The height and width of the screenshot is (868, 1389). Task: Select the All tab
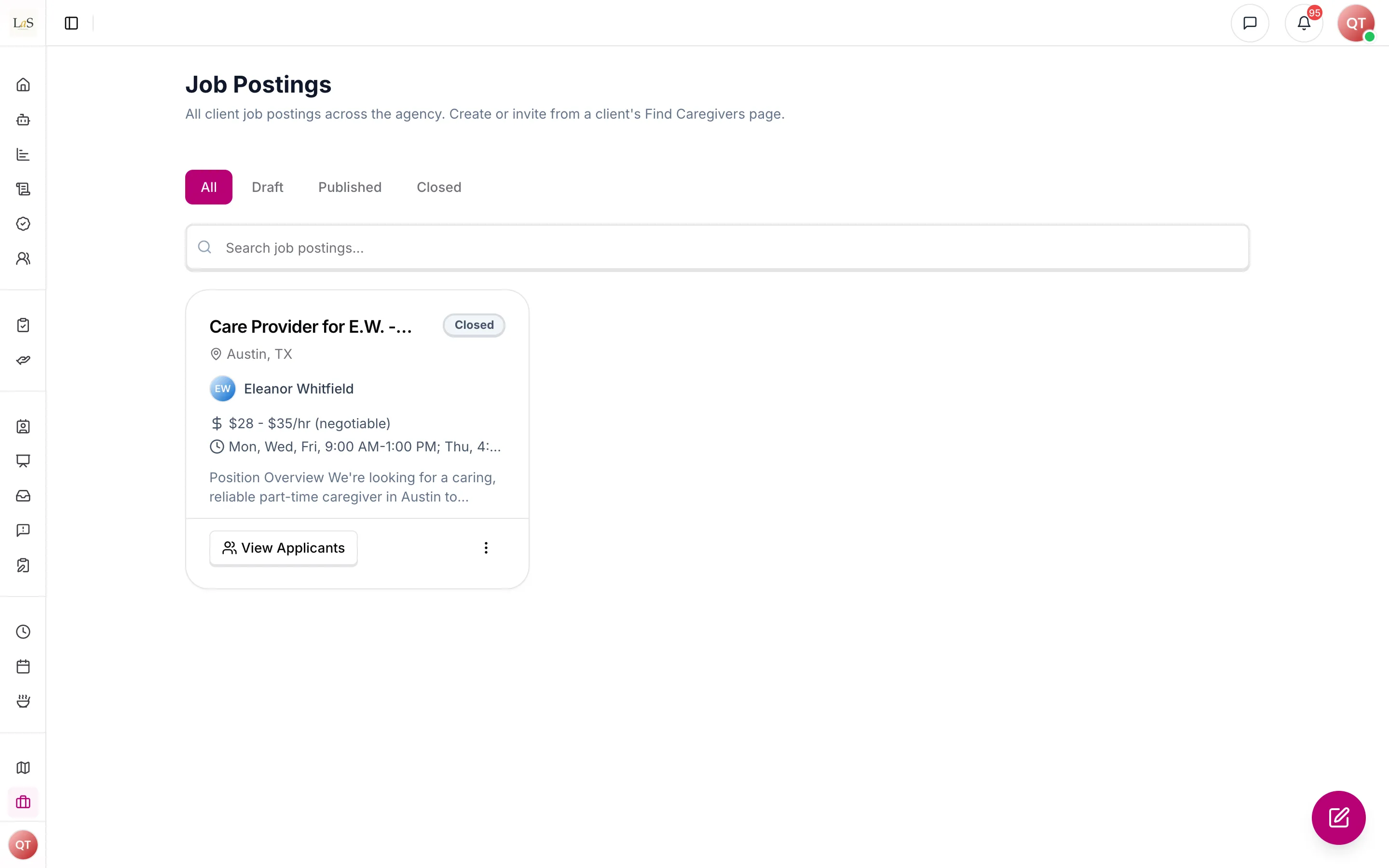point(208,187)
